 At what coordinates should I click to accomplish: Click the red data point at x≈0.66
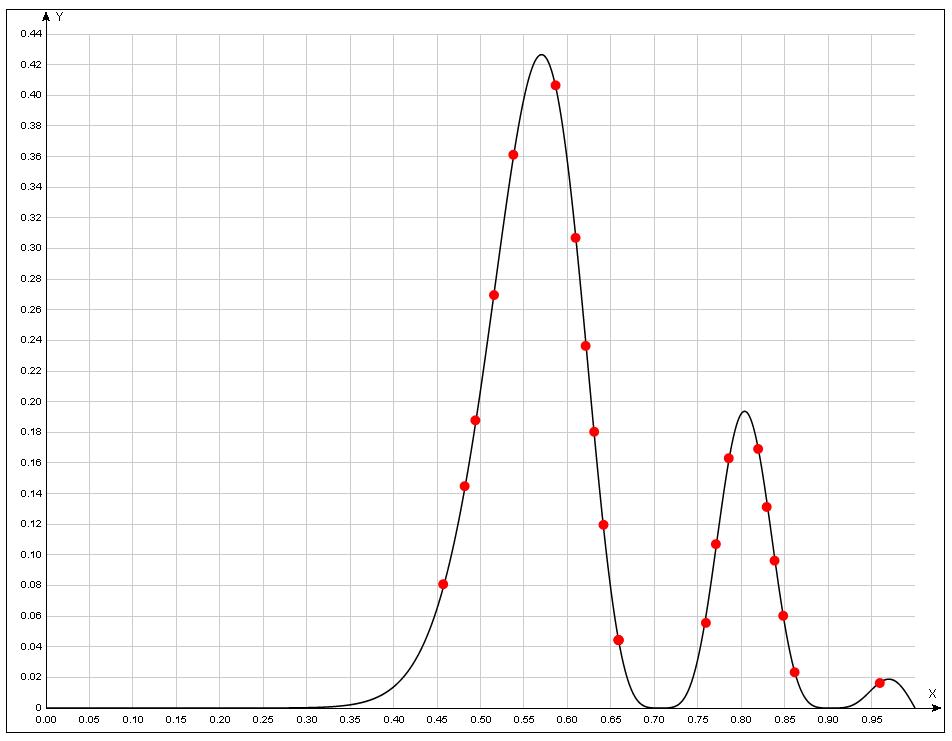[618, 640]
